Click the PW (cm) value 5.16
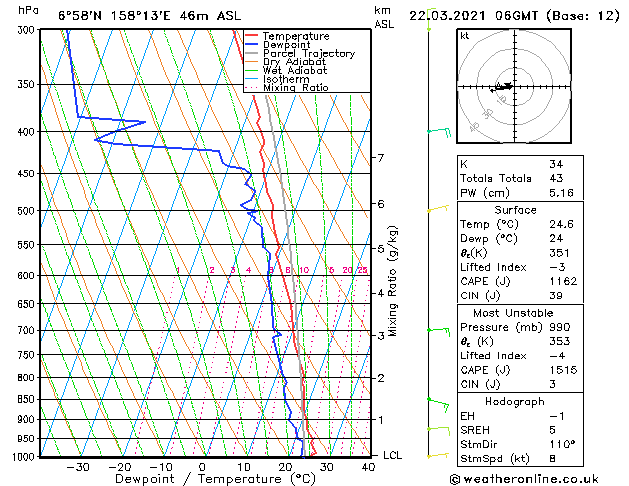Screen dimensions: 629x486 click(x=561, y=193)
